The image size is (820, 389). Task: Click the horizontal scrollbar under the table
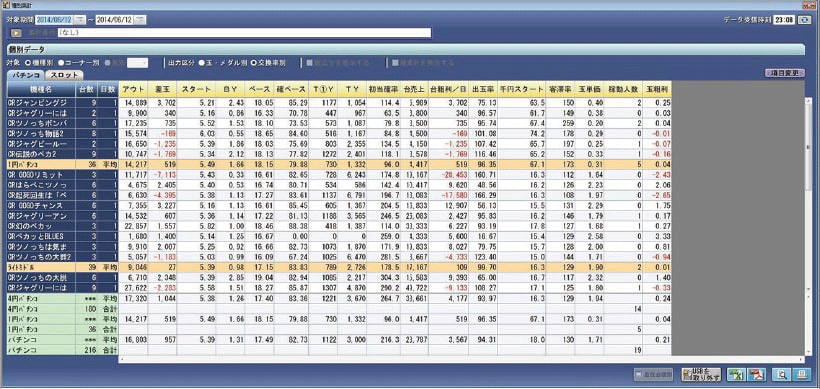pyautogui.click(x=462, y=360)
